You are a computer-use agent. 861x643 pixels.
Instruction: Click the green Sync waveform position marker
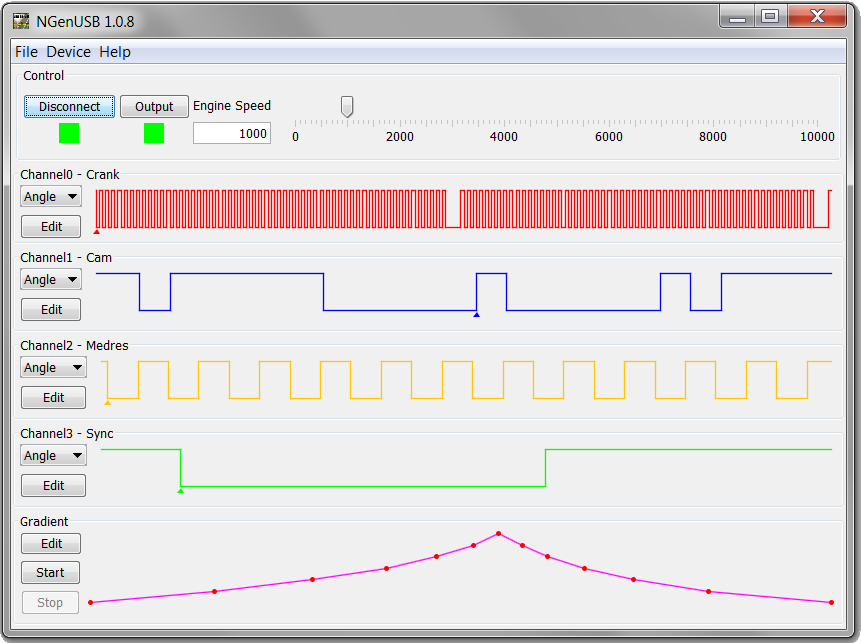[181, 490]
